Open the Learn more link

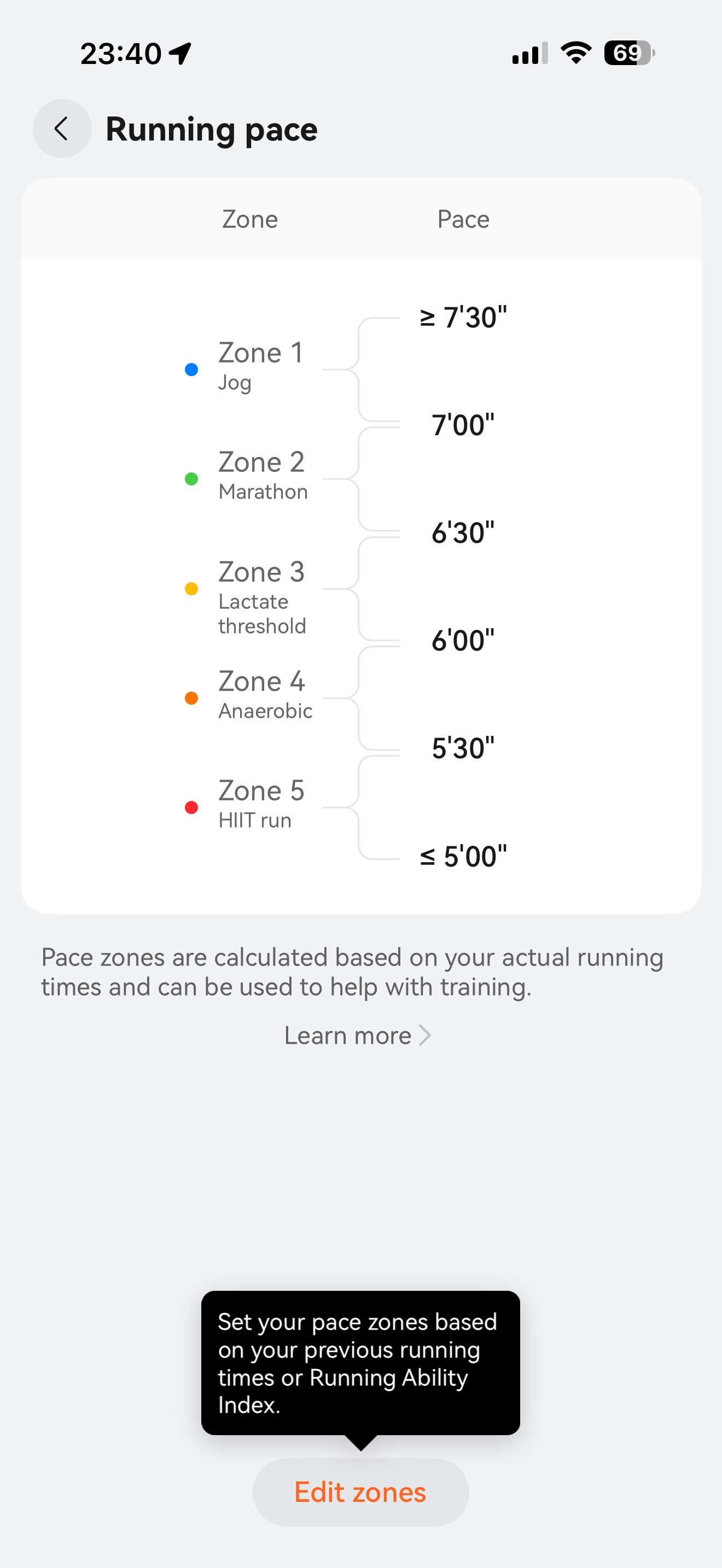point(348,1035)
